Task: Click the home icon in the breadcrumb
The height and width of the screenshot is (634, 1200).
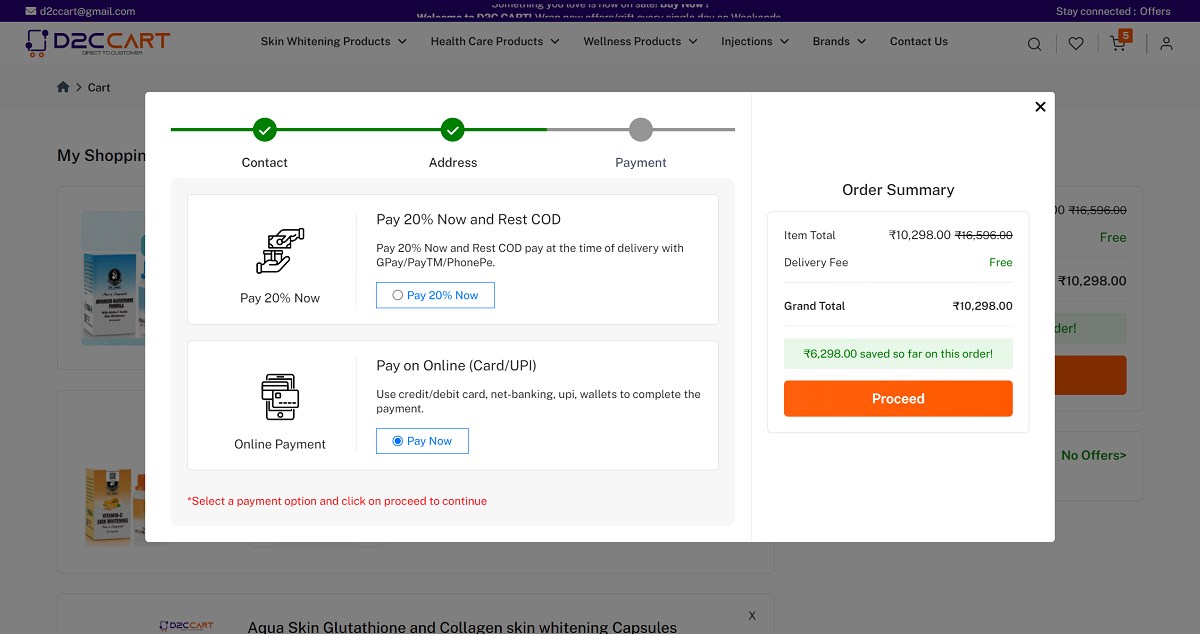Action: [63, 87]
